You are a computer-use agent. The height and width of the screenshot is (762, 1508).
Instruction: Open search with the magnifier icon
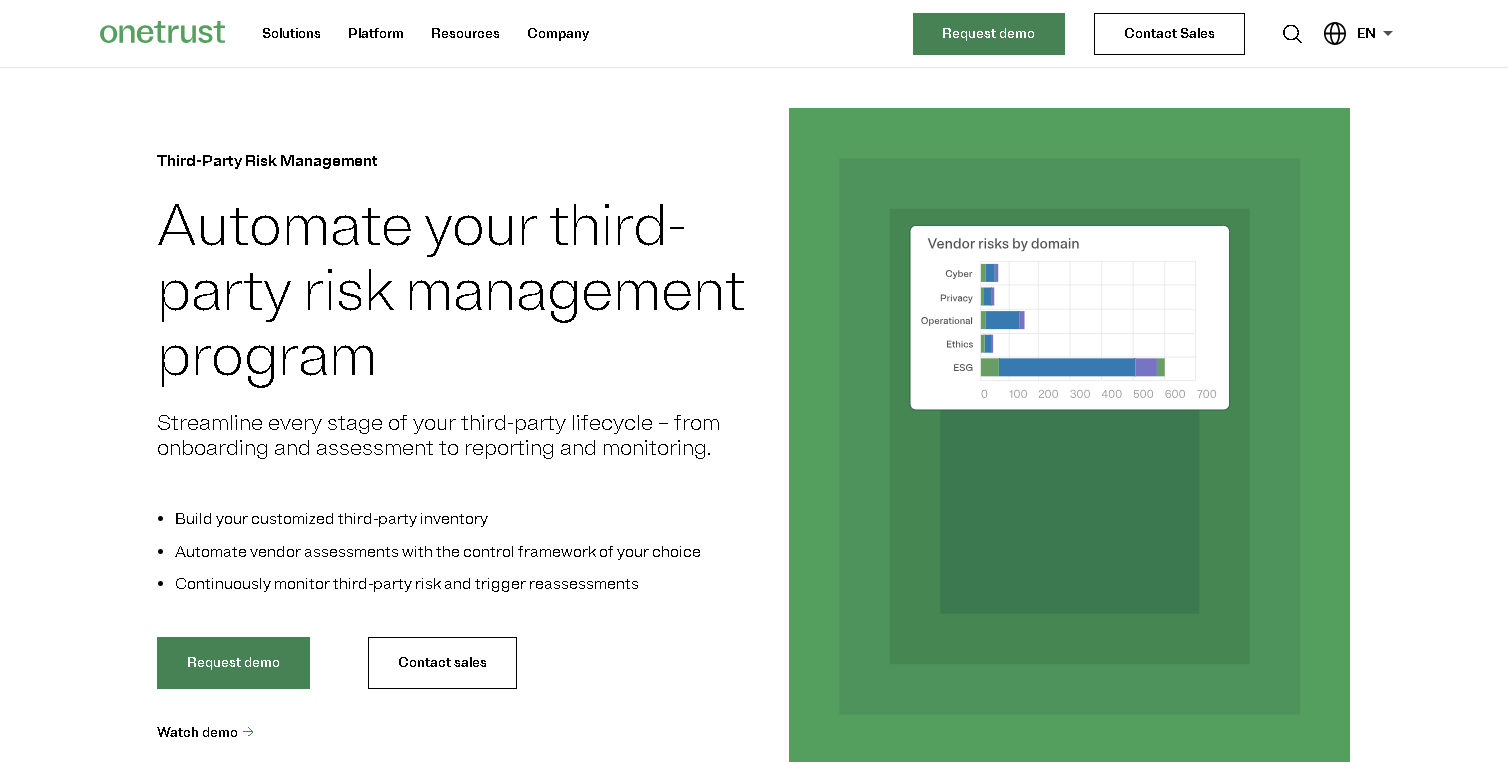tap(1292, 34)
